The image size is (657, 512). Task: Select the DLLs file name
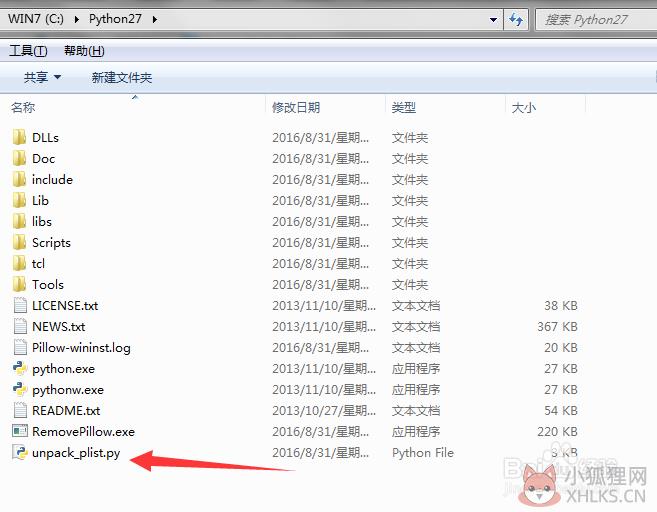point(45,138)
